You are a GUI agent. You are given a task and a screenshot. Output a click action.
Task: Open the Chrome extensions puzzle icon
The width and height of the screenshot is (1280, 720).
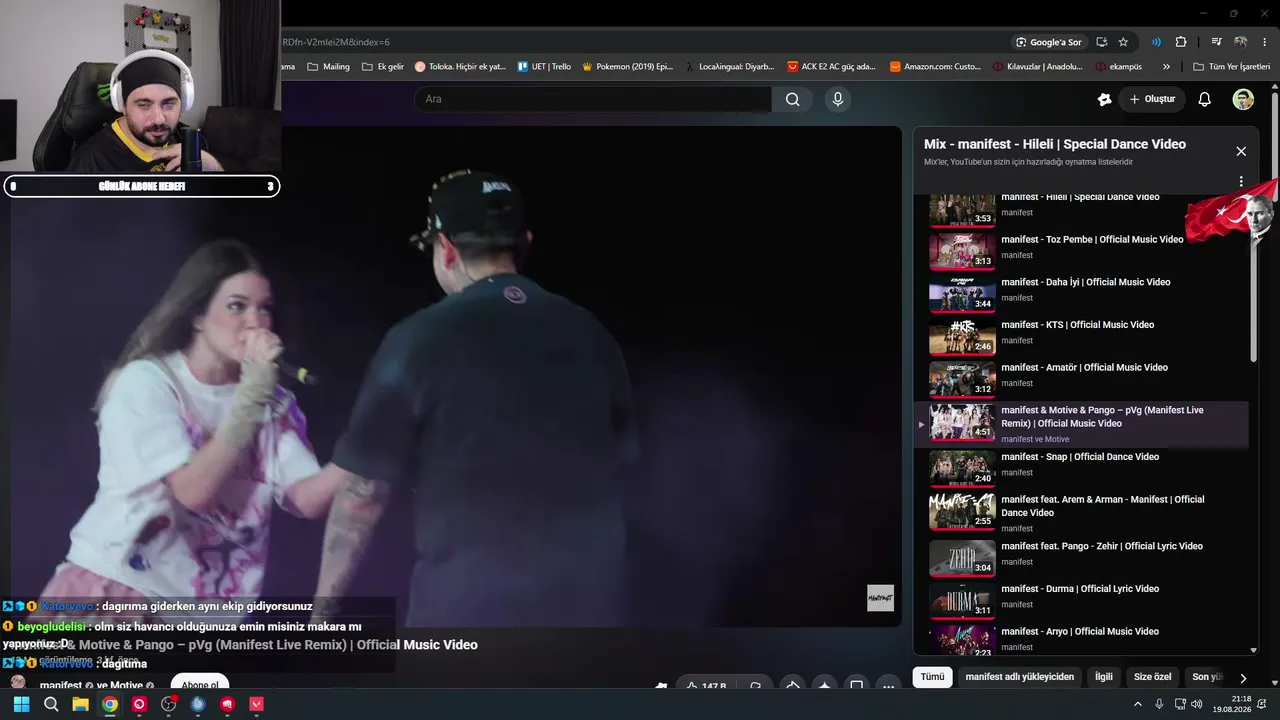(x=1181, y=42)
